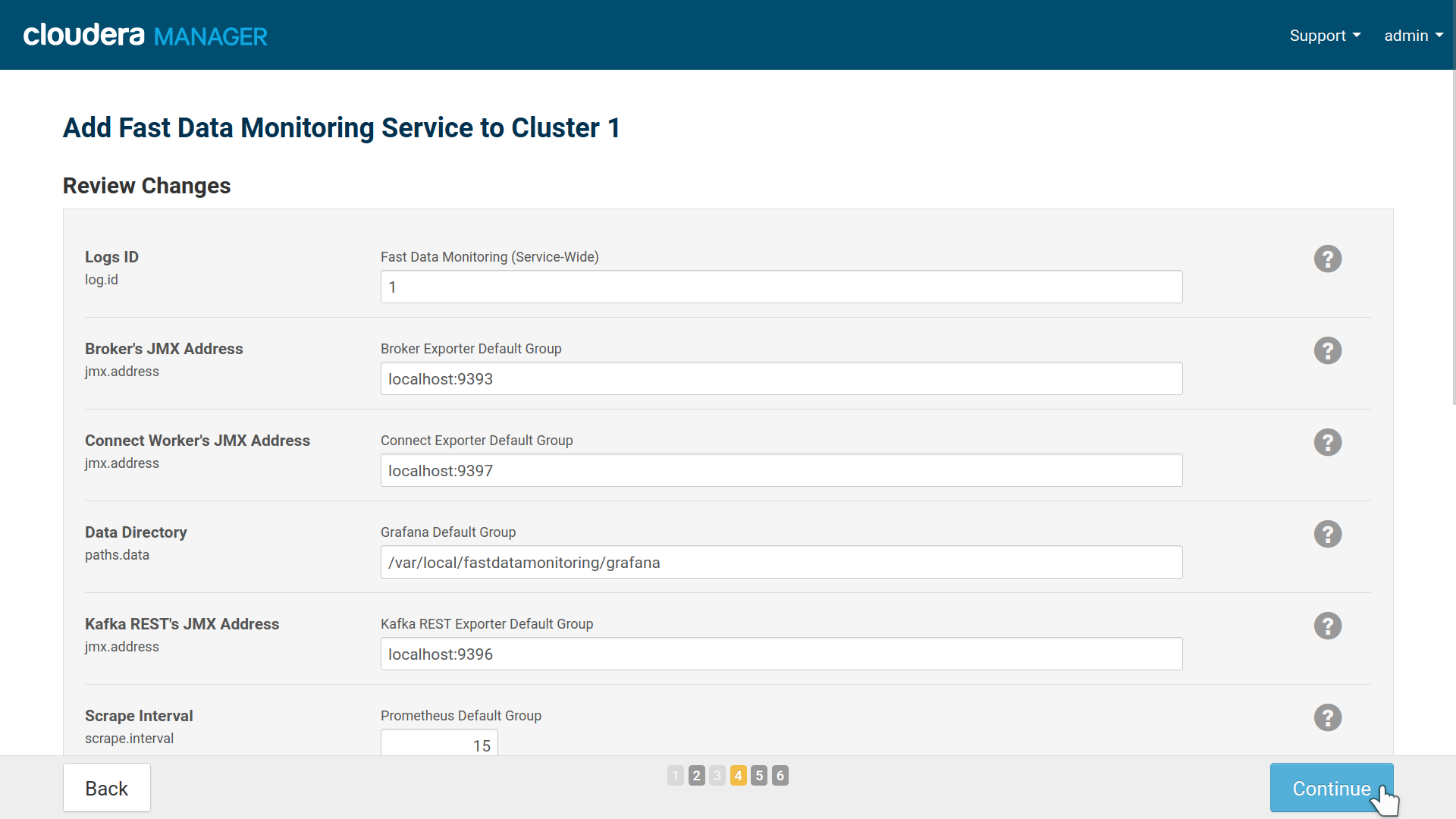Screen dimensions: 1456x819
Task: Select the 'Grafana Default Group' label
Action: tap(448, 532)
